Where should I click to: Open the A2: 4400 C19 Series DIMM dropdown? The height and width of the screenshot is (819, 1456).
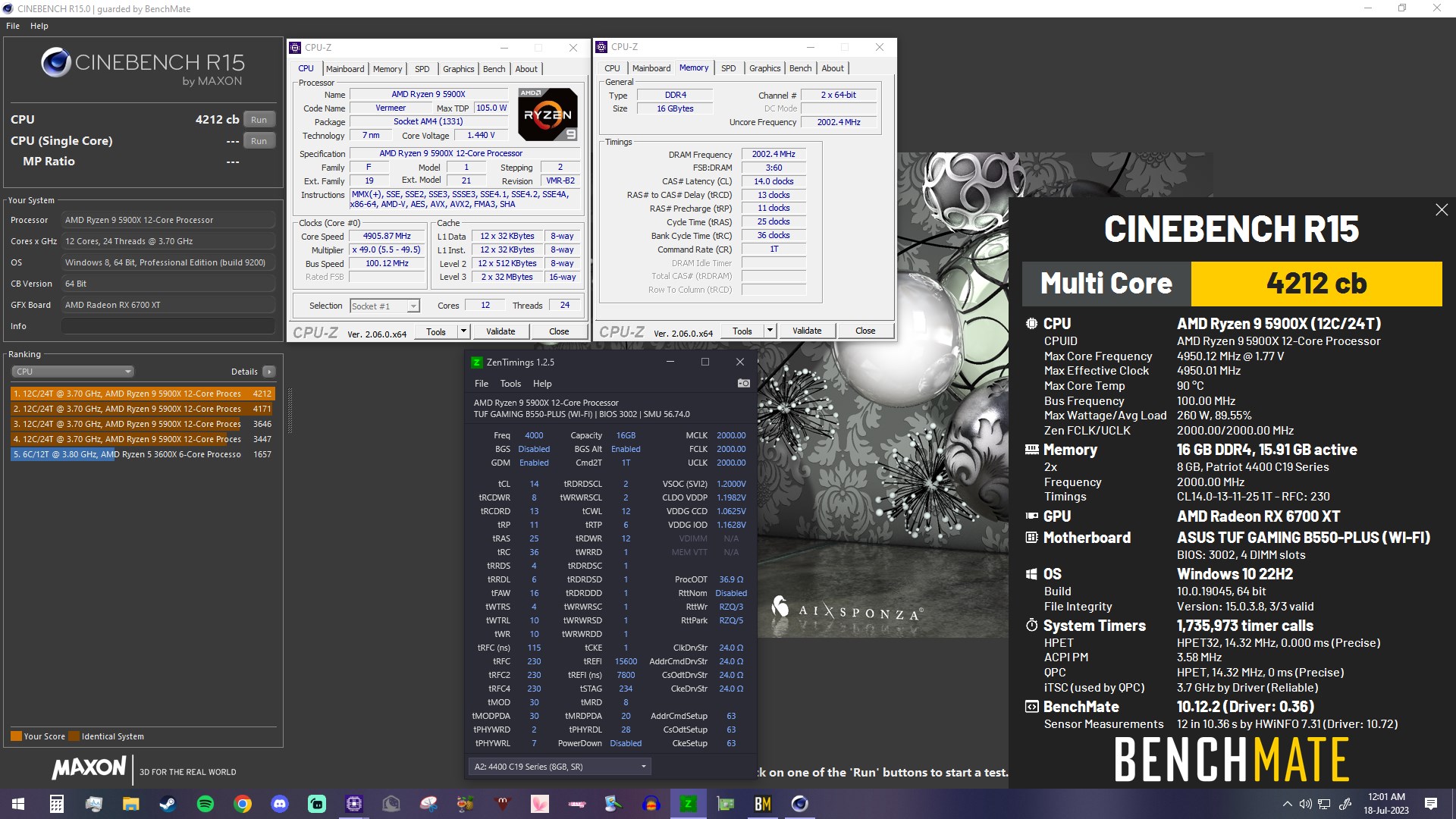pyautogui.click(x=560, y=767)
